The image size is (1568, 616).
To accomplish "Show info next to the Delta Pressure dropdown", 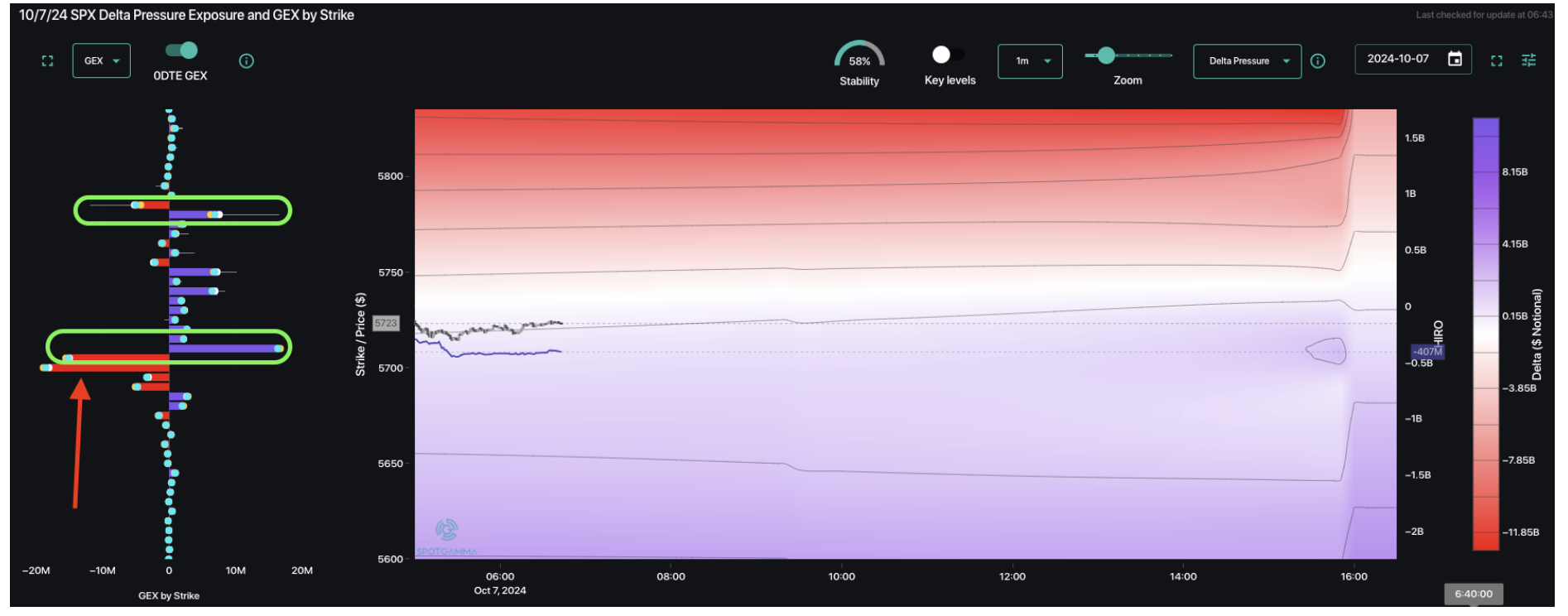I will pyautogui.click(x=1318, y=61).
